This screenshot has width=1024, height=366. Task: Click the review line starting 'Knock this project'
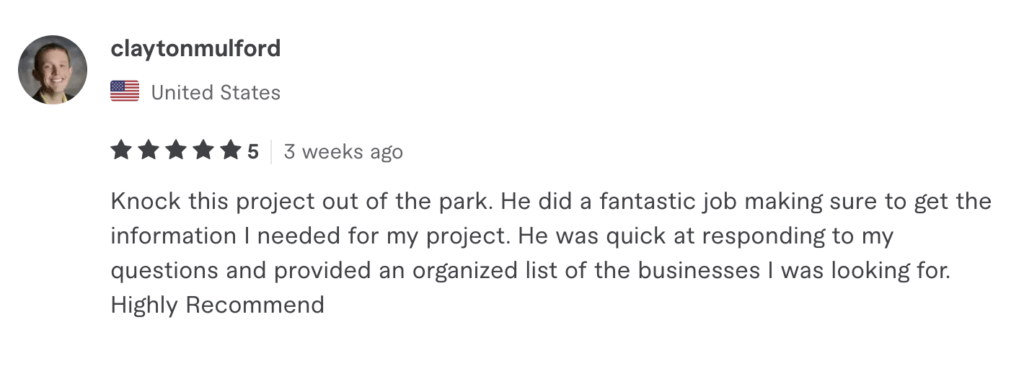tap(551, 202)
